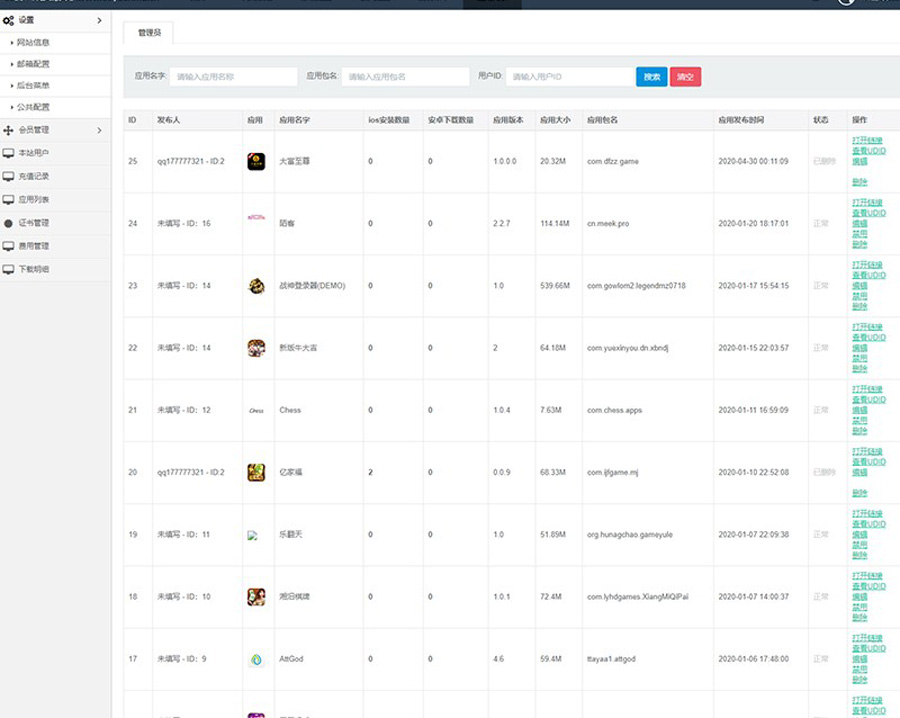Collapse the 设置 section using its chevron
Image resolution: width=900 pixels, height=718 pixels.
99,20
